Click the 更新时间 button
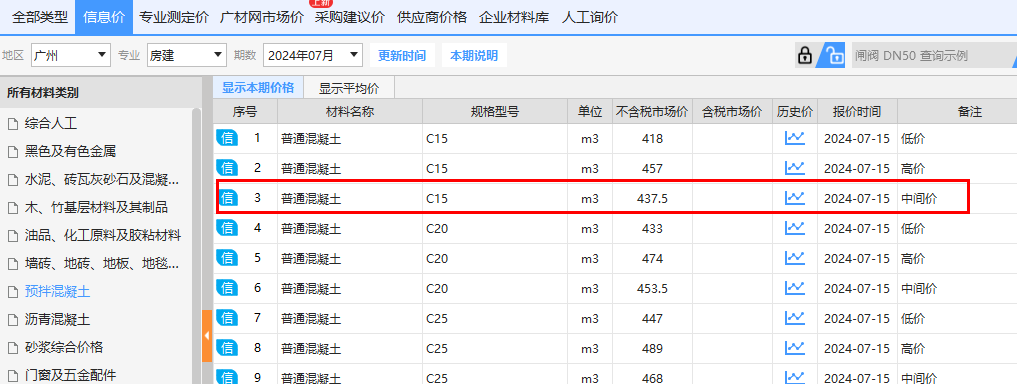1017x384 pixels. [402, 56]
